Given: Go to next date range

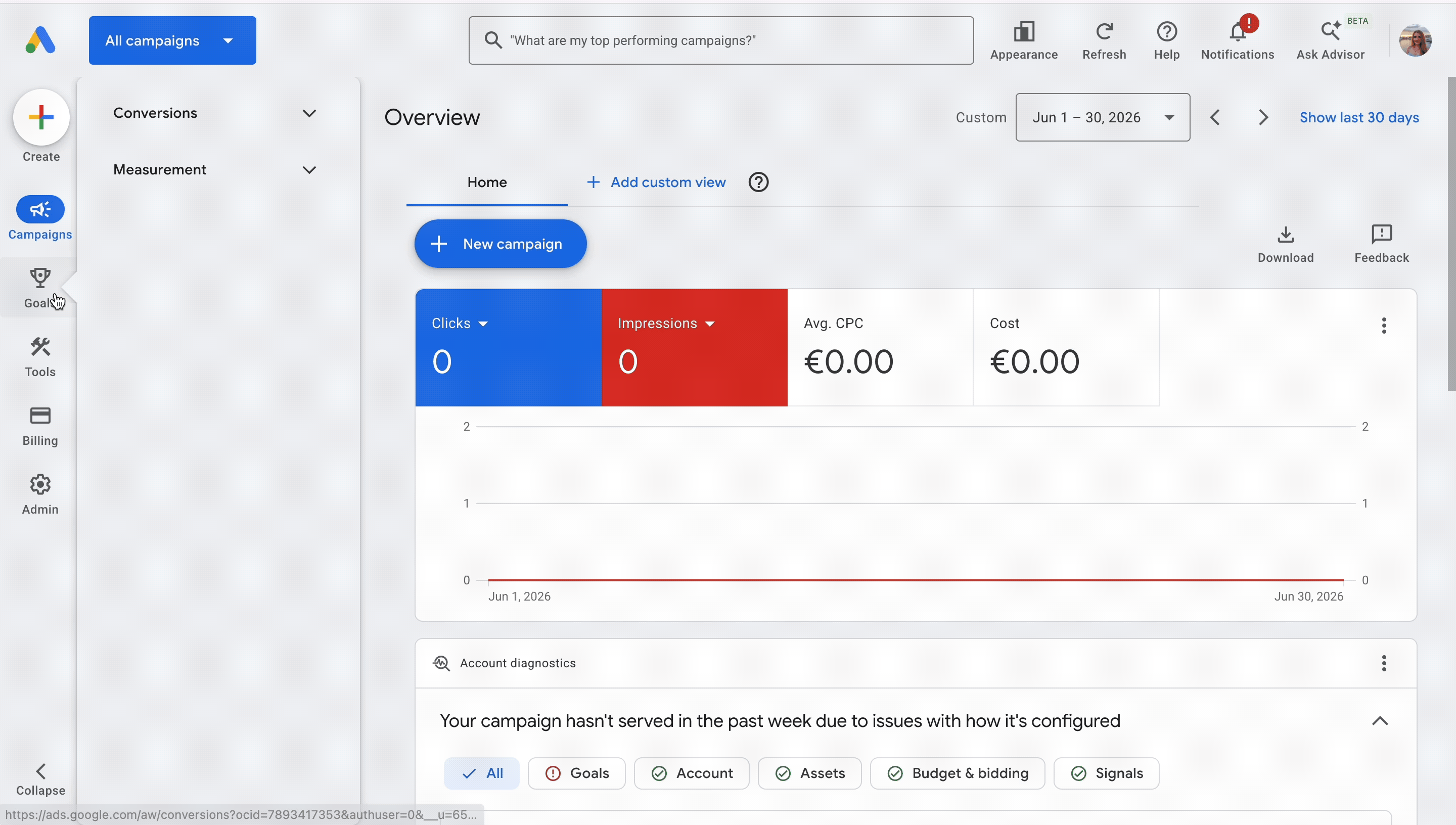Looking at the screenshot, I should click(1263, 117).
